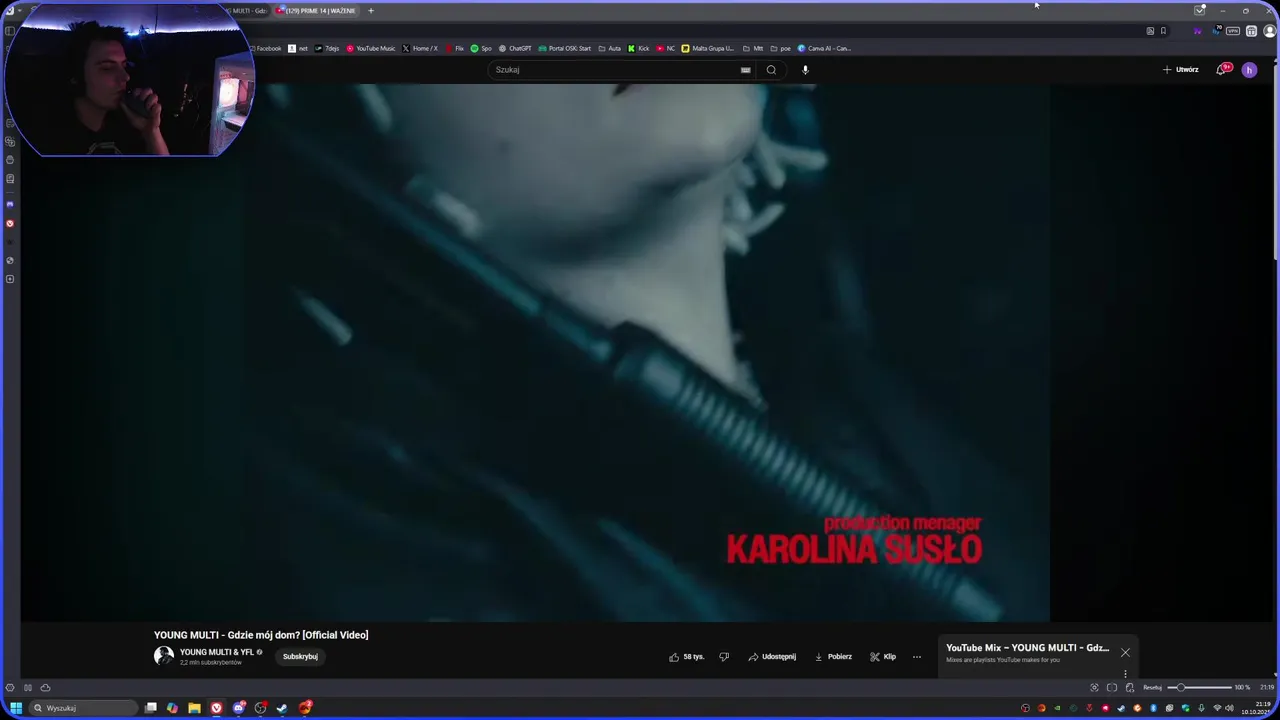1280x720 pixels.
Task: Dislike the video with thumbs down
Action: (724, 657)
